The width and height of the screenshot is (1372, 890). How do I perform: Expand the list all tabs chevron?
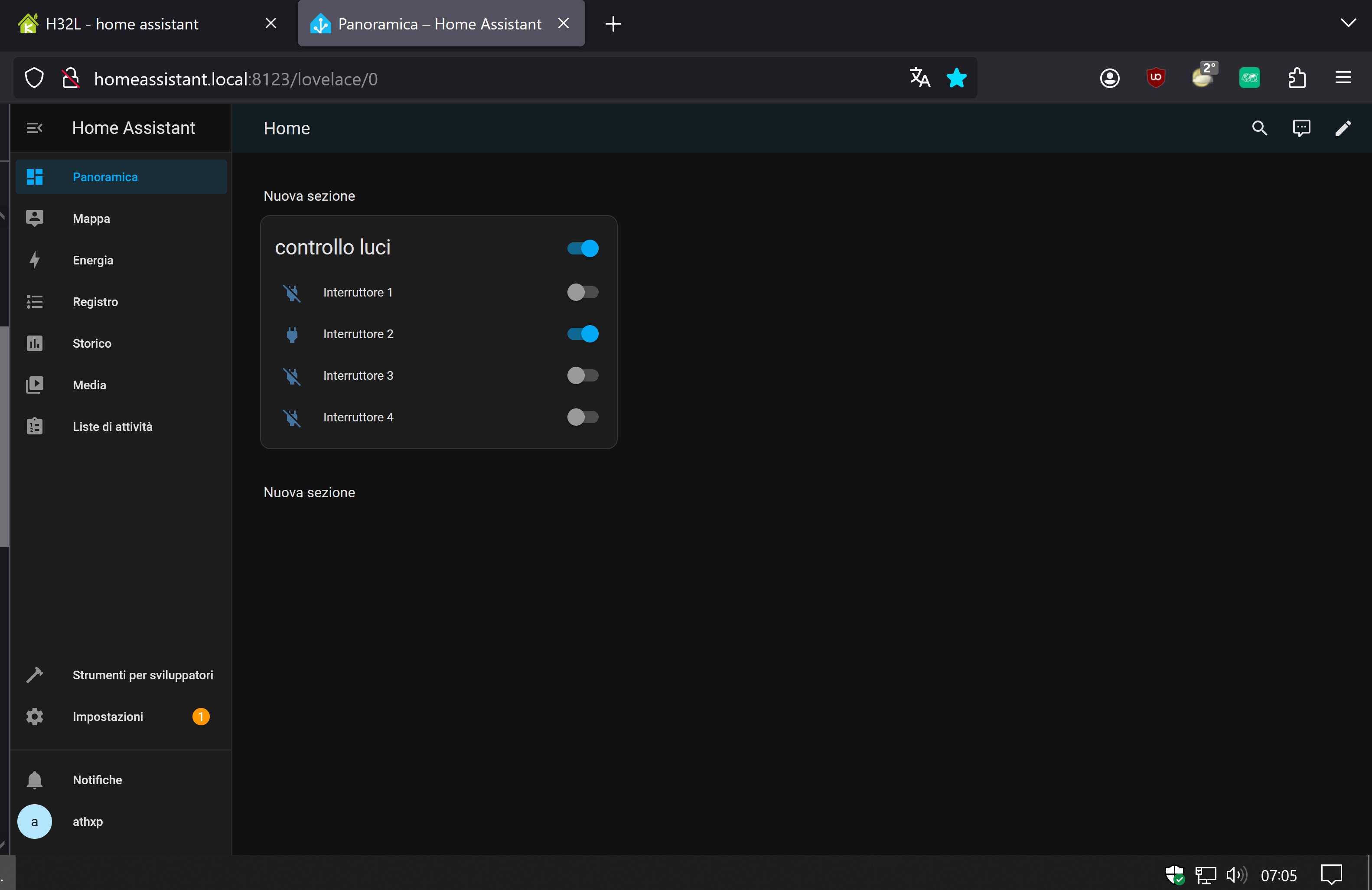click(1348, 23)
